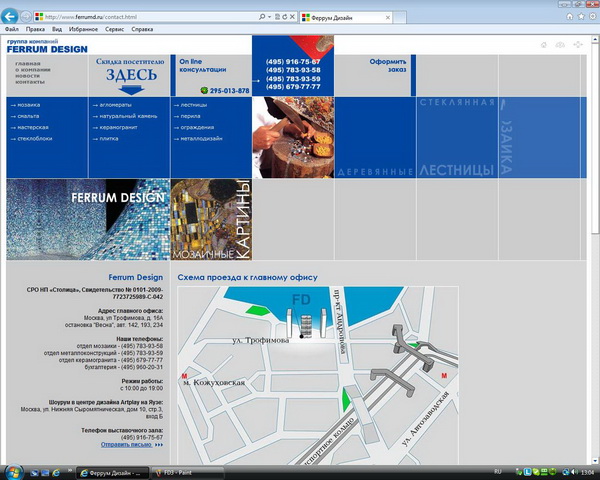Open the Правка menu
This screenshot has width=600, height=480.
35,29
